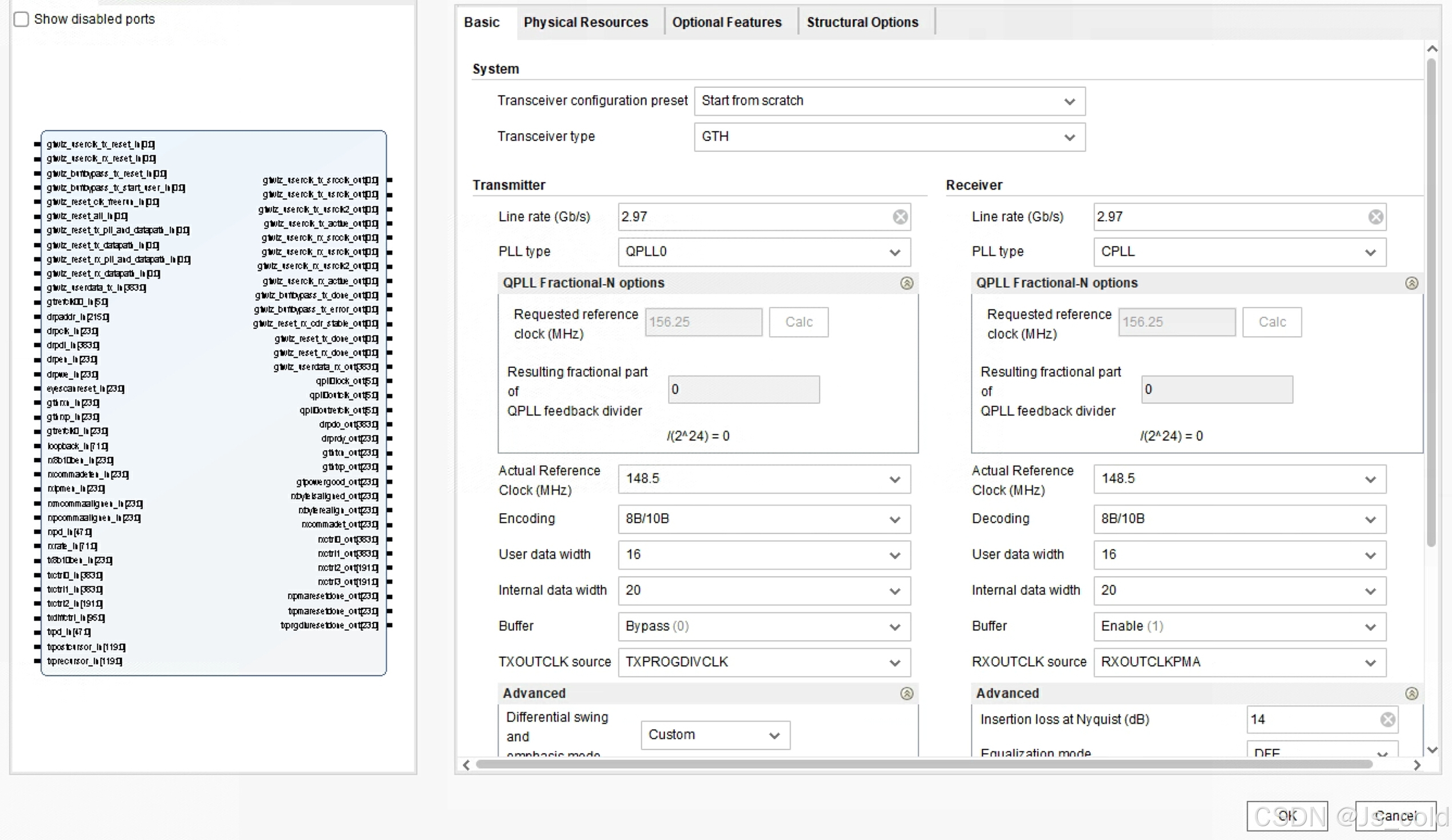
Task: Enable Show disabled ports checkbox
Action: pyautogui.click(x=21, y=19)
